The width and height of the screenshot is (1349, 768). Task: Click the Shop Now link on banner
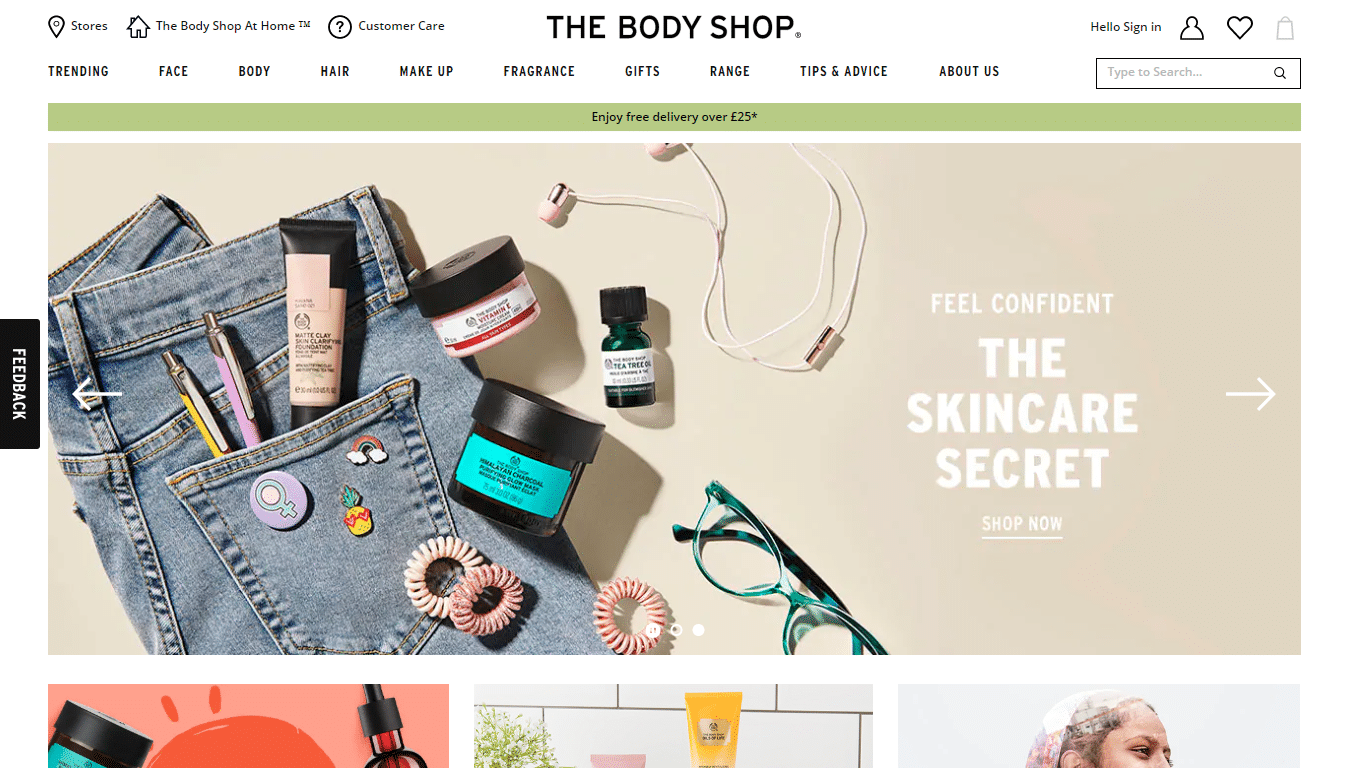(x=1022, y=524)
